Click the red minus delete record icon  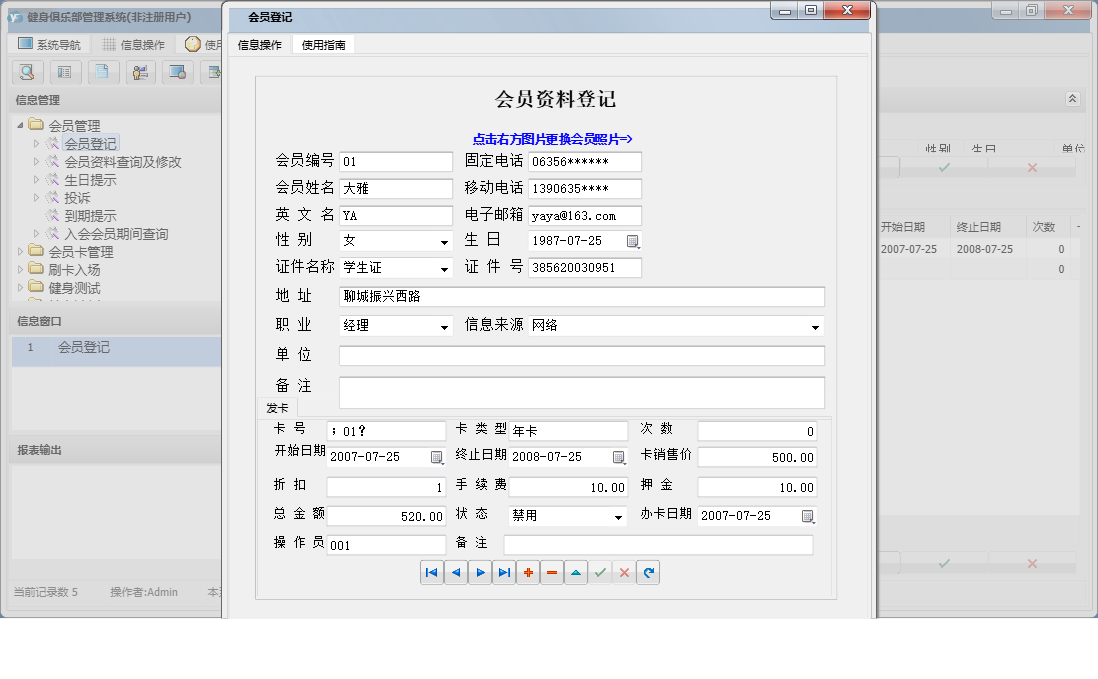[552, 572]
